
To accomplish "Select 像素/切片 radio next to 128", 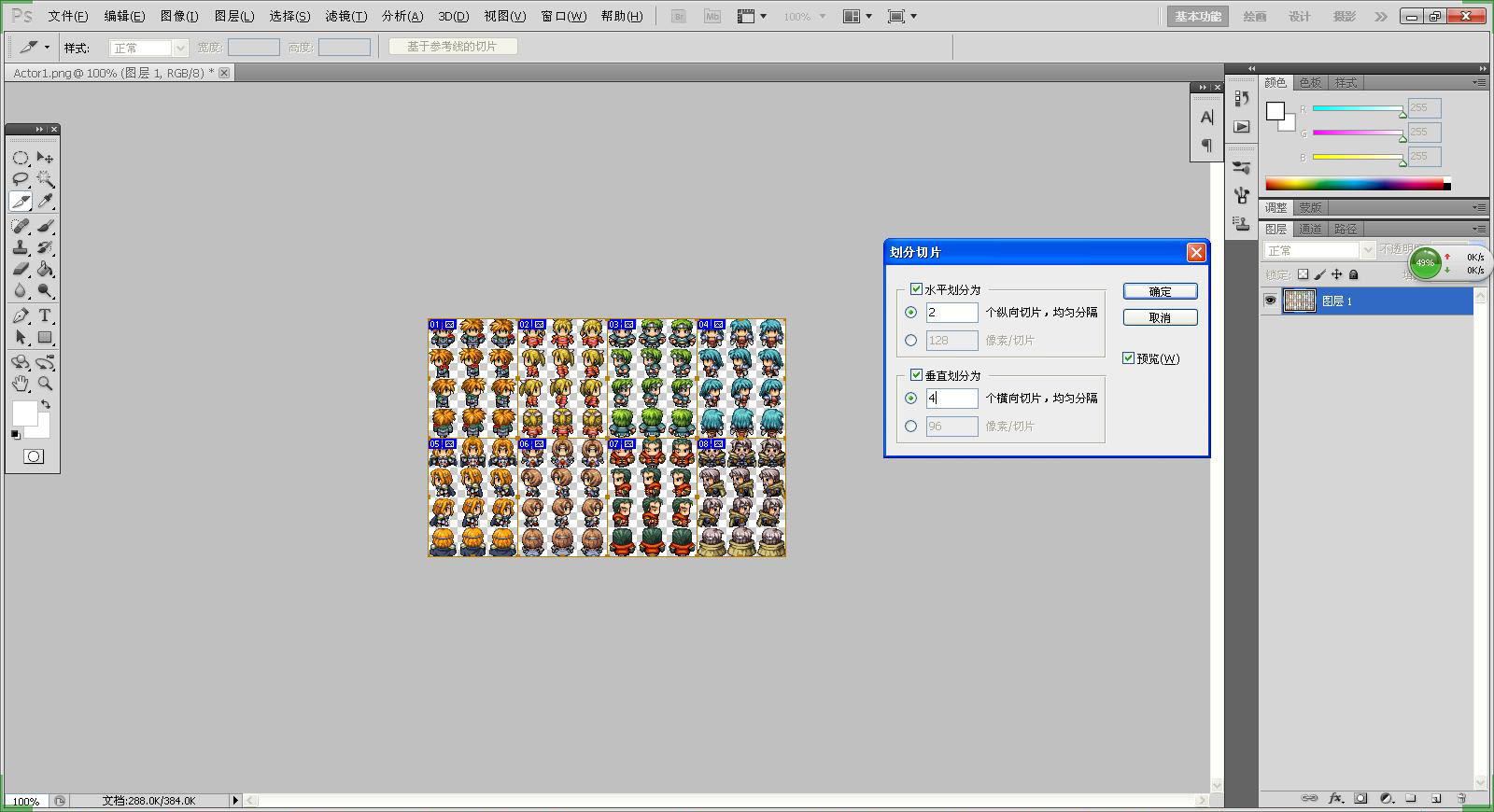I will point(911,341).
